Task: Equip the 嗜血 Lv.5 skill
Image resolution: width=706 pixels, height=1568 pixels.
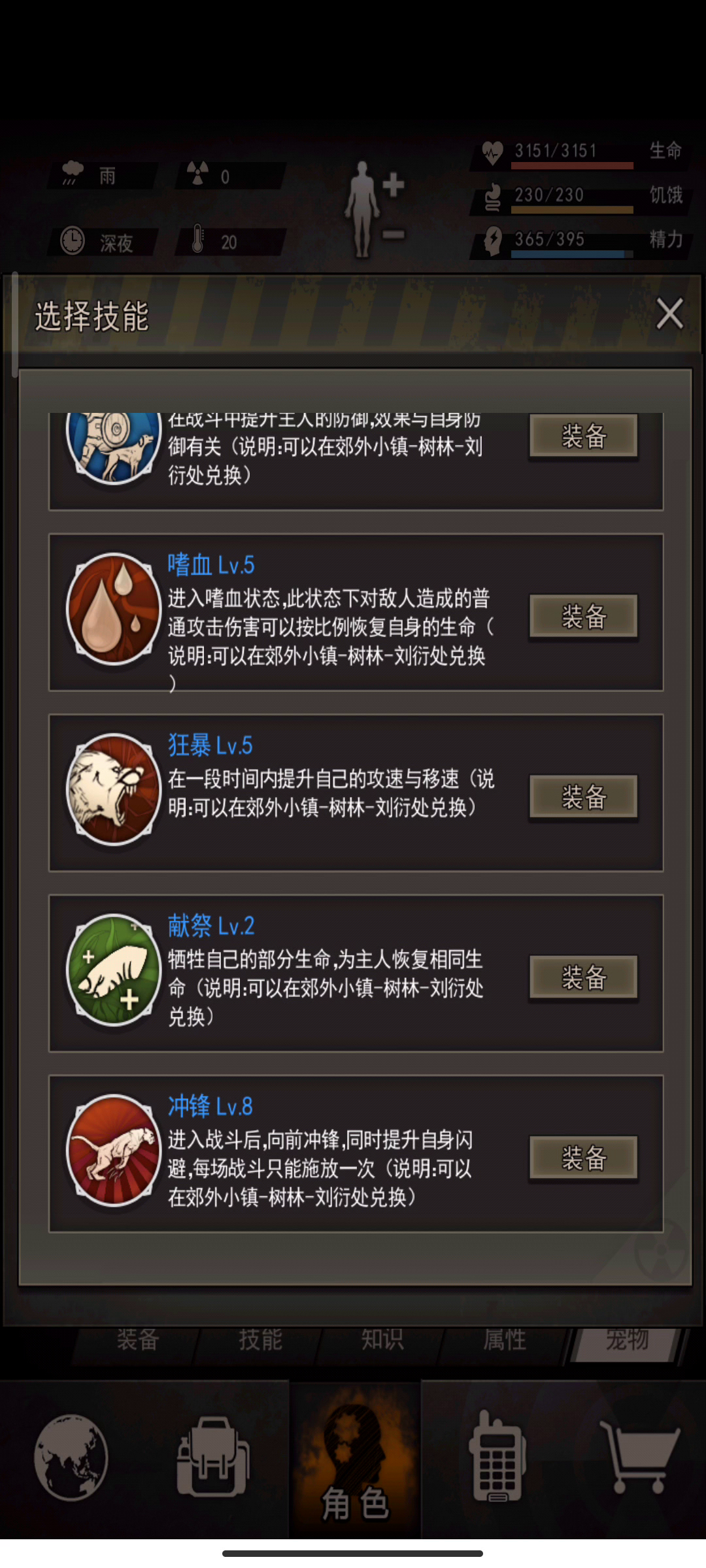Action: pos(583,616)
